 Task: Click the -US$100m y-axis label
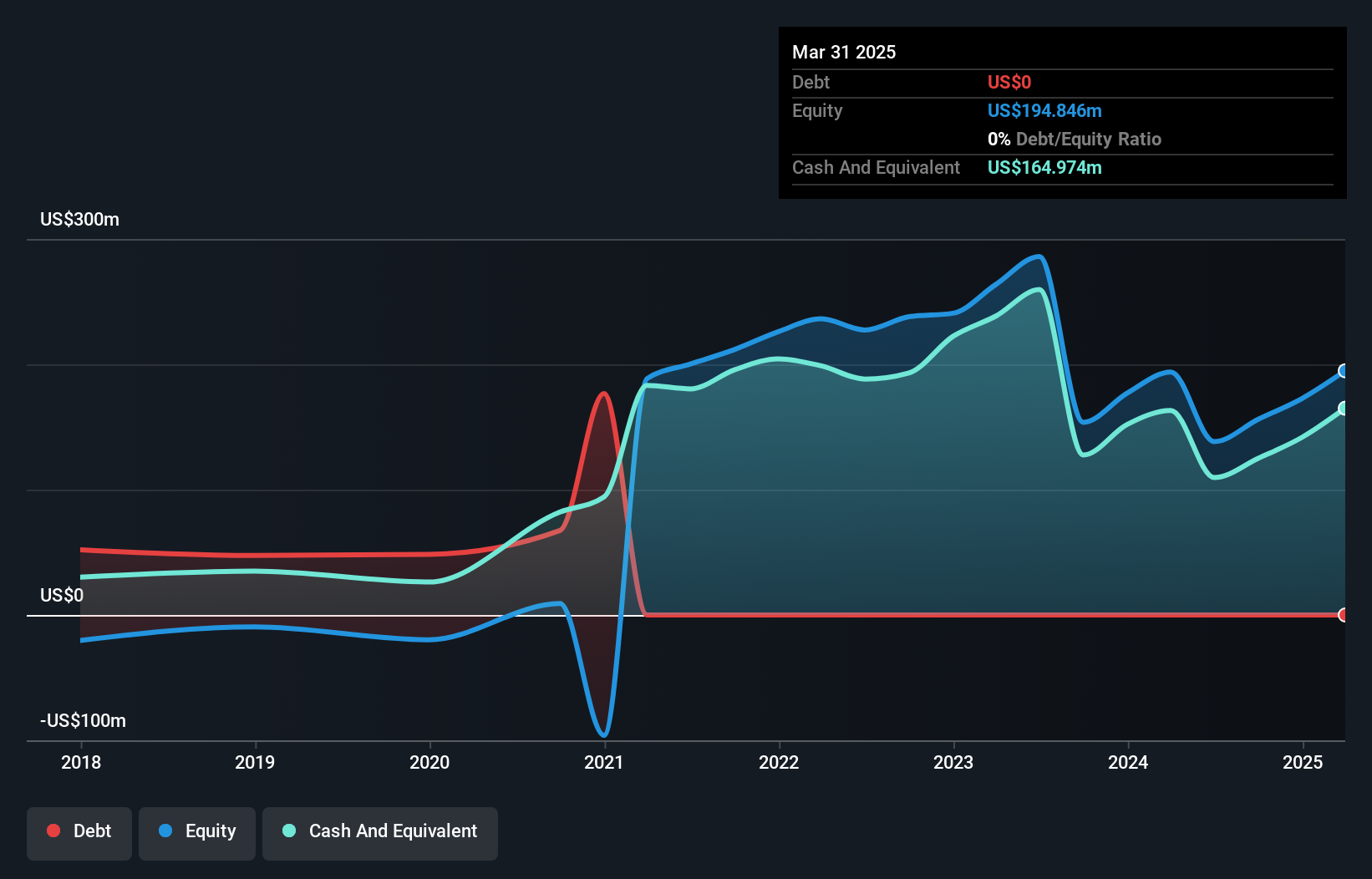[84, 721]
